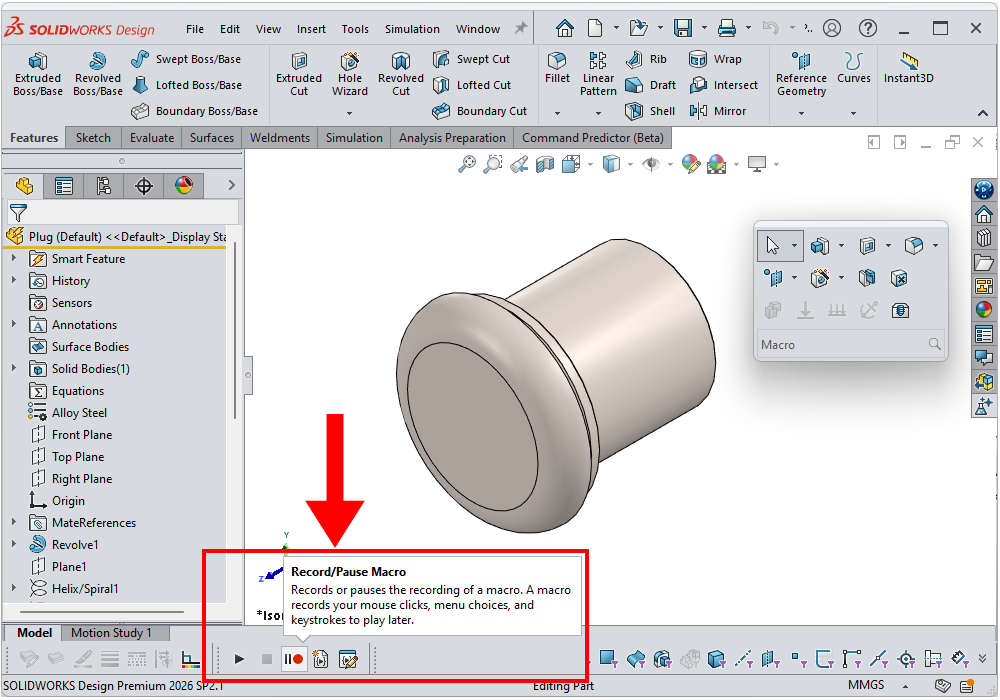Click the Run Macro play button

point(239,659)
